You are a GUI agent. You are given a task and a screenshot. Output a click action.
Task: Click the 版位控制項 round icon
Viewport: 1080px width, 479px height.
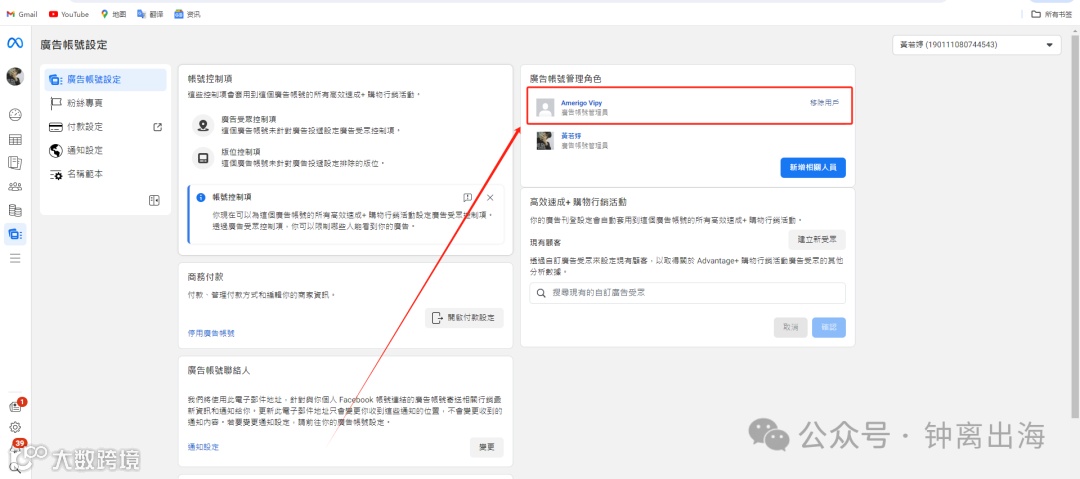(x=202, y=159)
